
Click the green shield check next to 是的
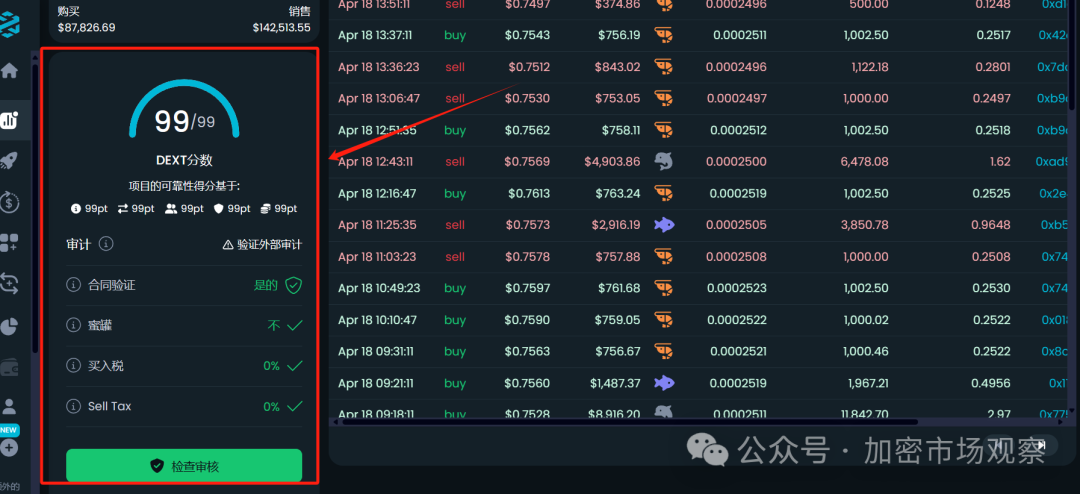[x=294, y=285]
